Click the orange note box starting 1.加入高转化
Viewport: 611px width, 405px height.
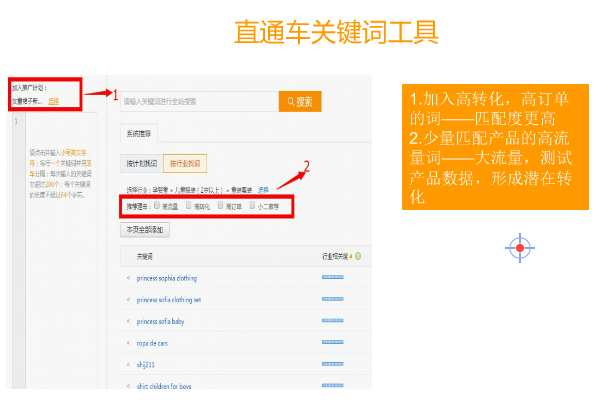click(495, 147)
